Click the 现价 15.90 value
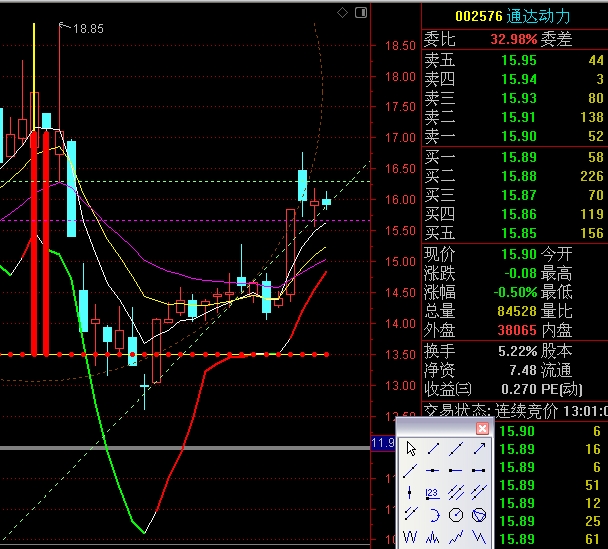Viewport: 608px width, 549px height. (x=519, y=254)
